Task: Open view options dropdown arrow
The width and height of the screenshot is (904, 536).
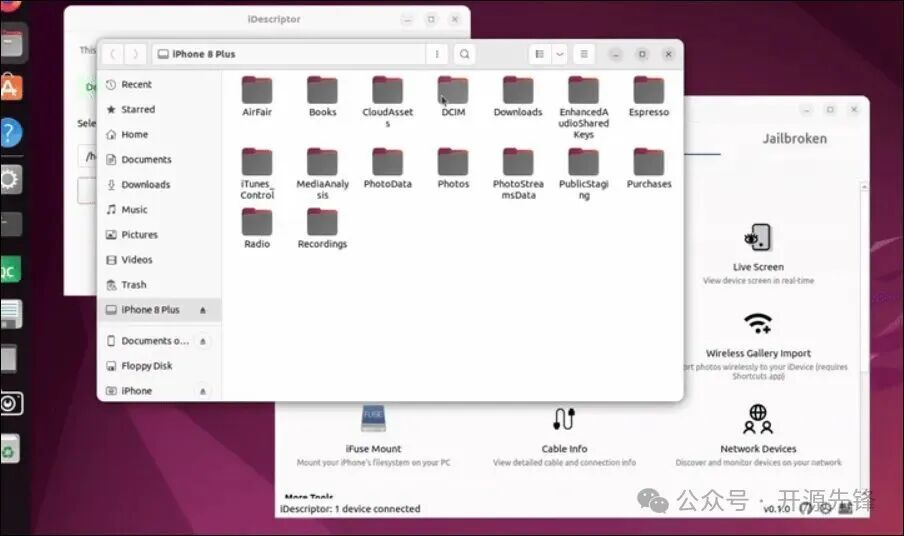Action: click(559, 54)
